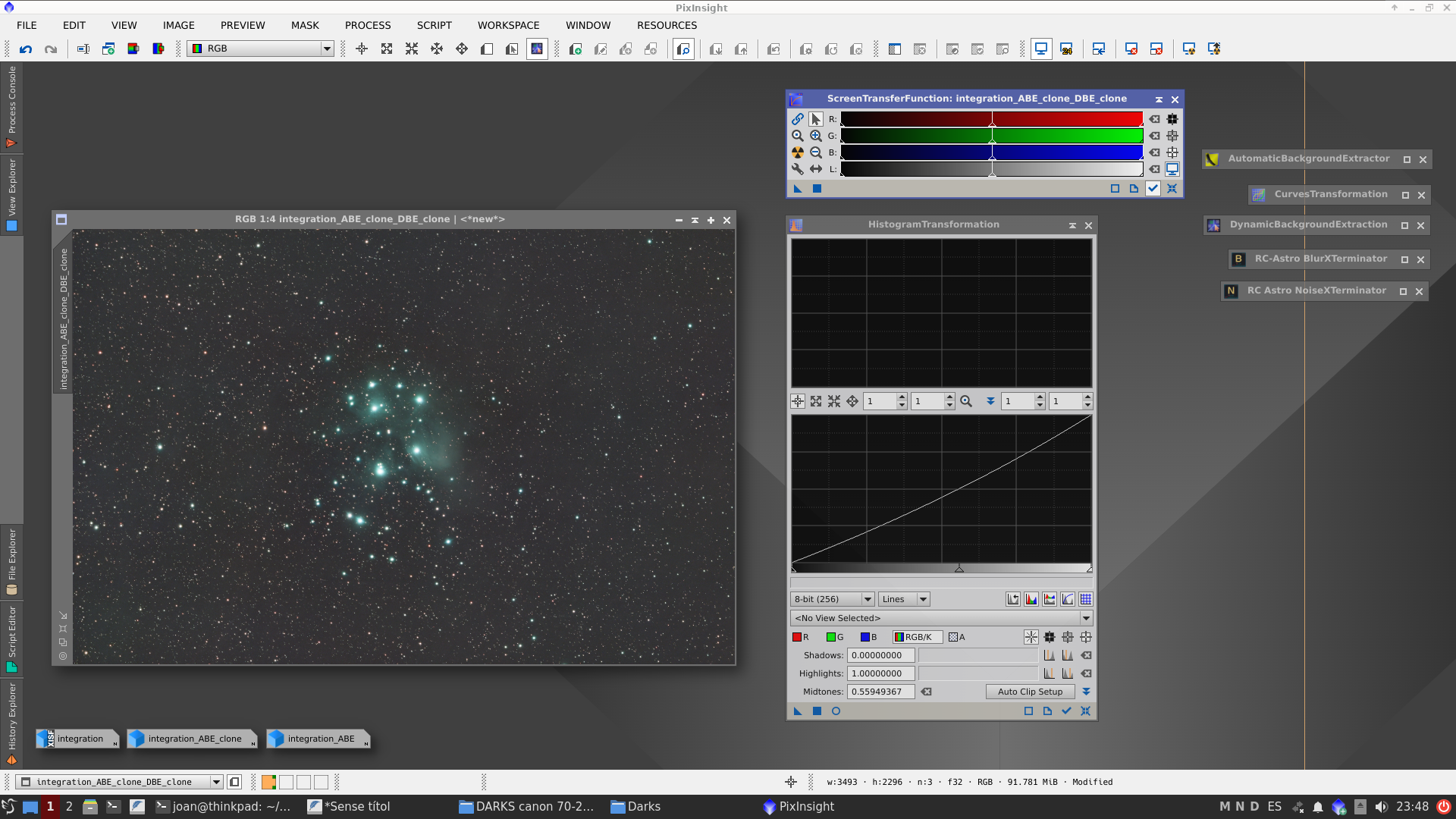Open the Lines plot style dropdown

click(x=903, y=599)
